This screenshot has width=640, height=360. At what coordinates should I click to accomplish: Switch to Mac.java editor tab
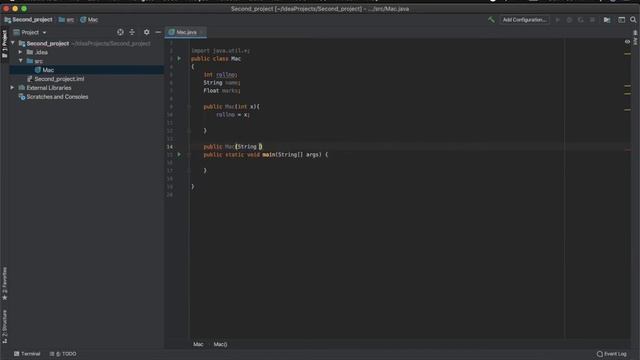pyautogui.click(x=186, y=32)
